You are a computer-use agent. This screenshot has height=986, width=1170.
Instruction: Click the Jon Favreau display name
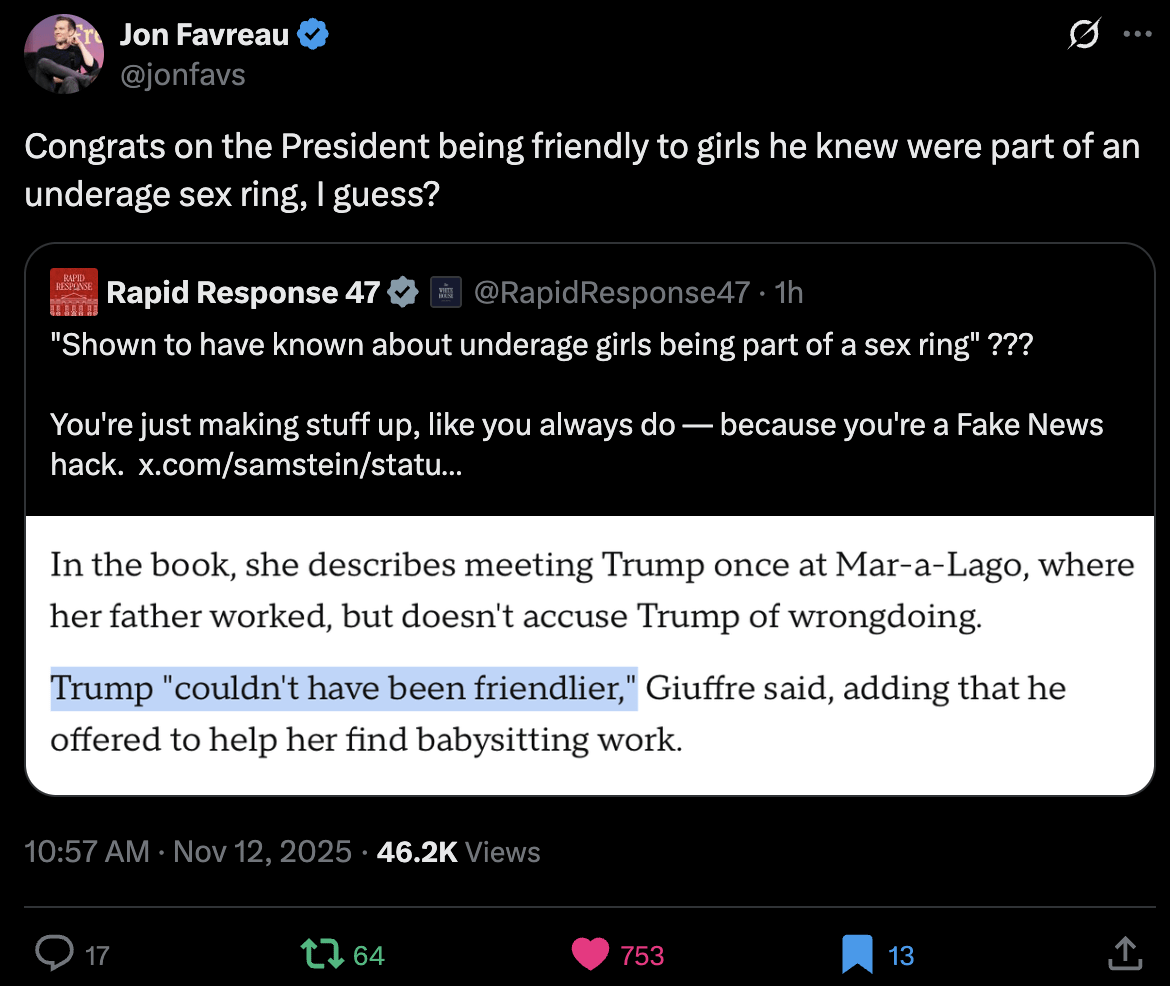point(204,35)
